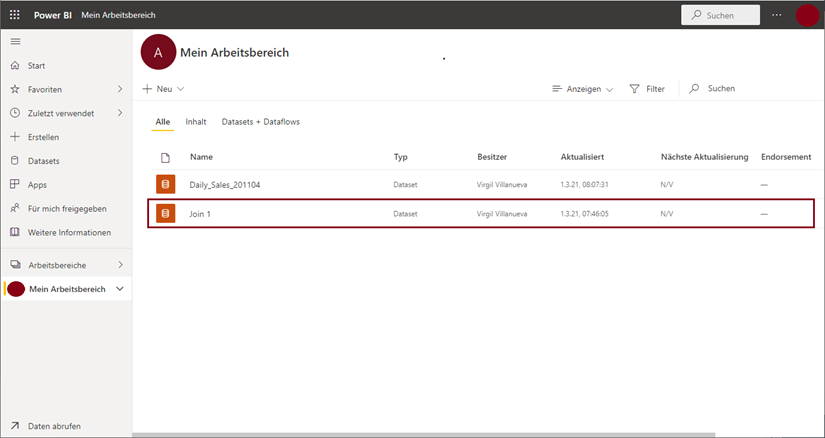Image resolution: width=825 pixels, height=438 pixels.
Task: Go to Start in the sidebar
Action: coord(36,65)
